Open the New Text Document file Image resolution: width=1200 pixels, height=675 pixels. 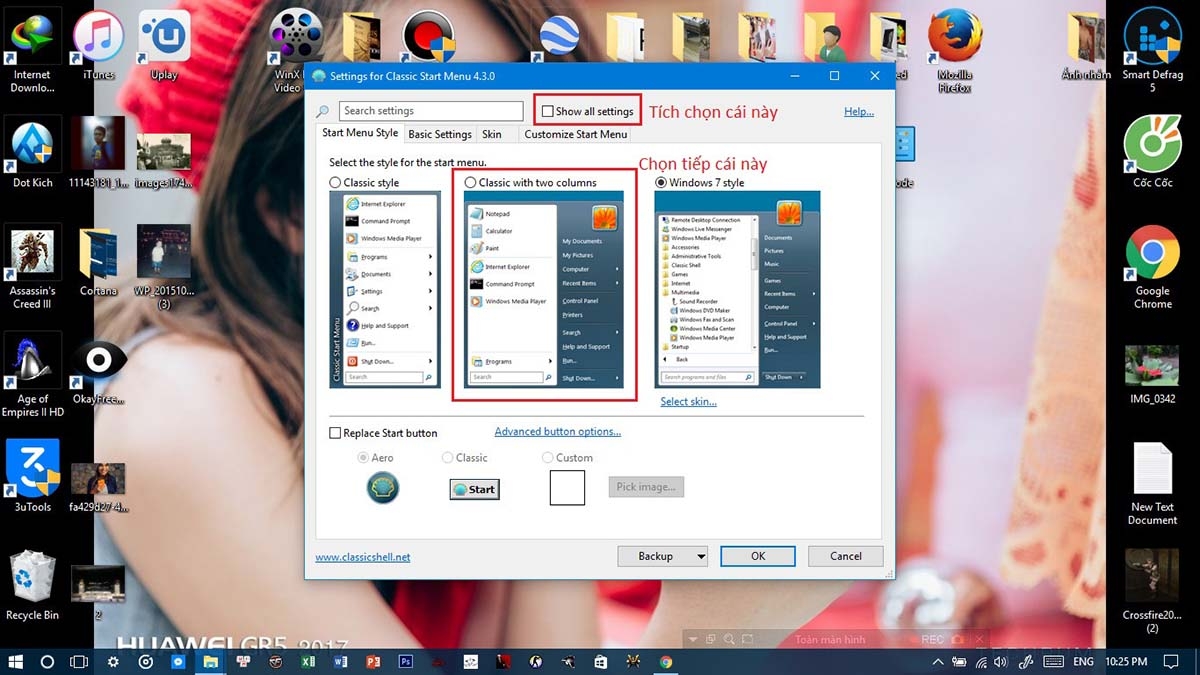click(x=1152, y=483)
